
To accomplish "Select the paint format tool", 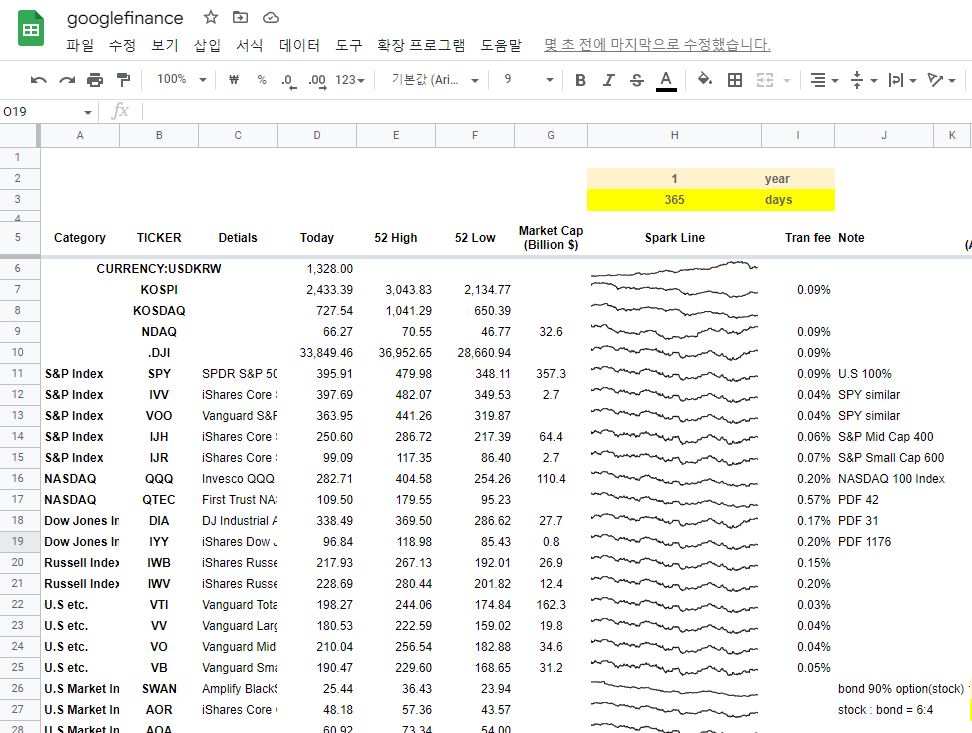I will (x=123, y=80).
